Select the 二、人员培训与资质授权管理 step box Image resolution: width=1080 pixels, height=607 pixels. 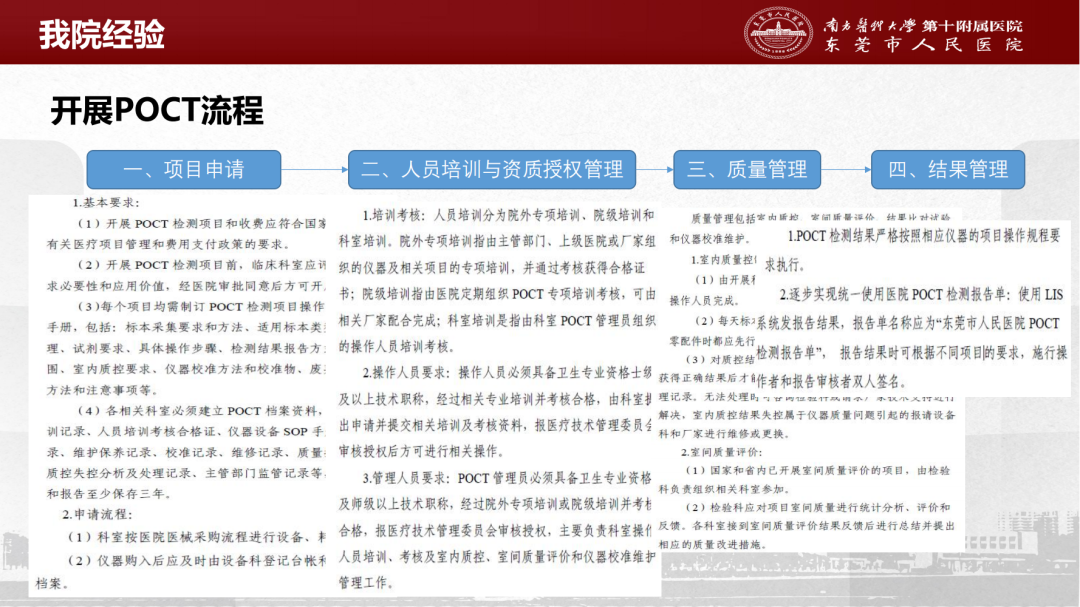(492, 170)
